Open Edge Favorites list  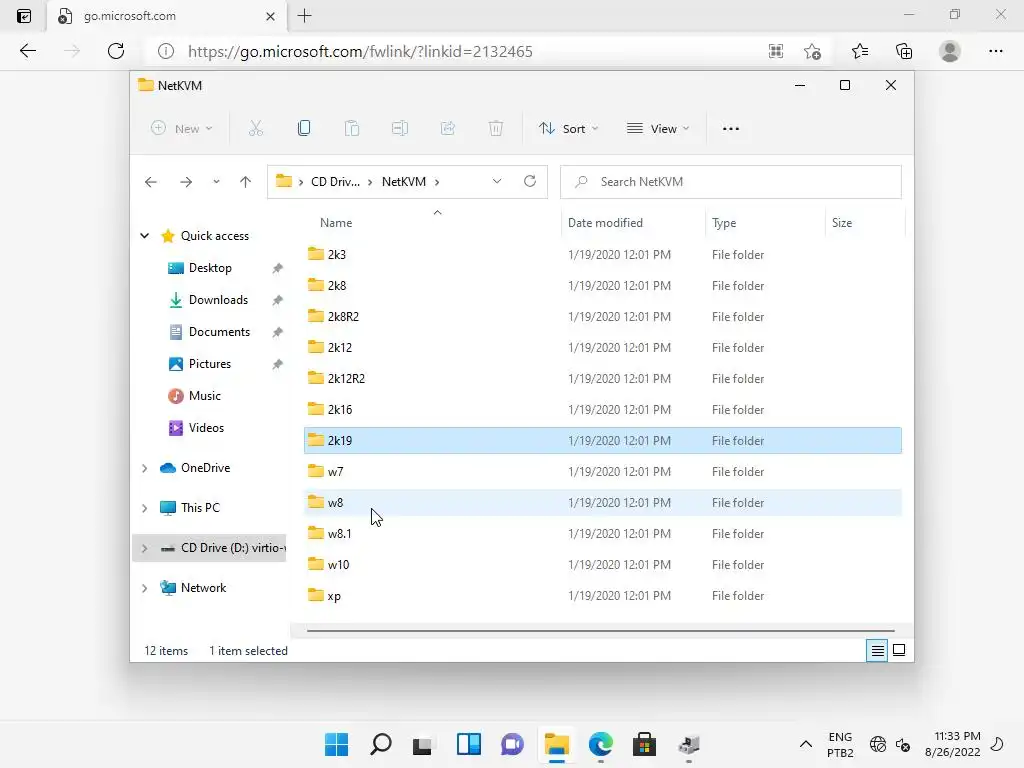(860, 51)
